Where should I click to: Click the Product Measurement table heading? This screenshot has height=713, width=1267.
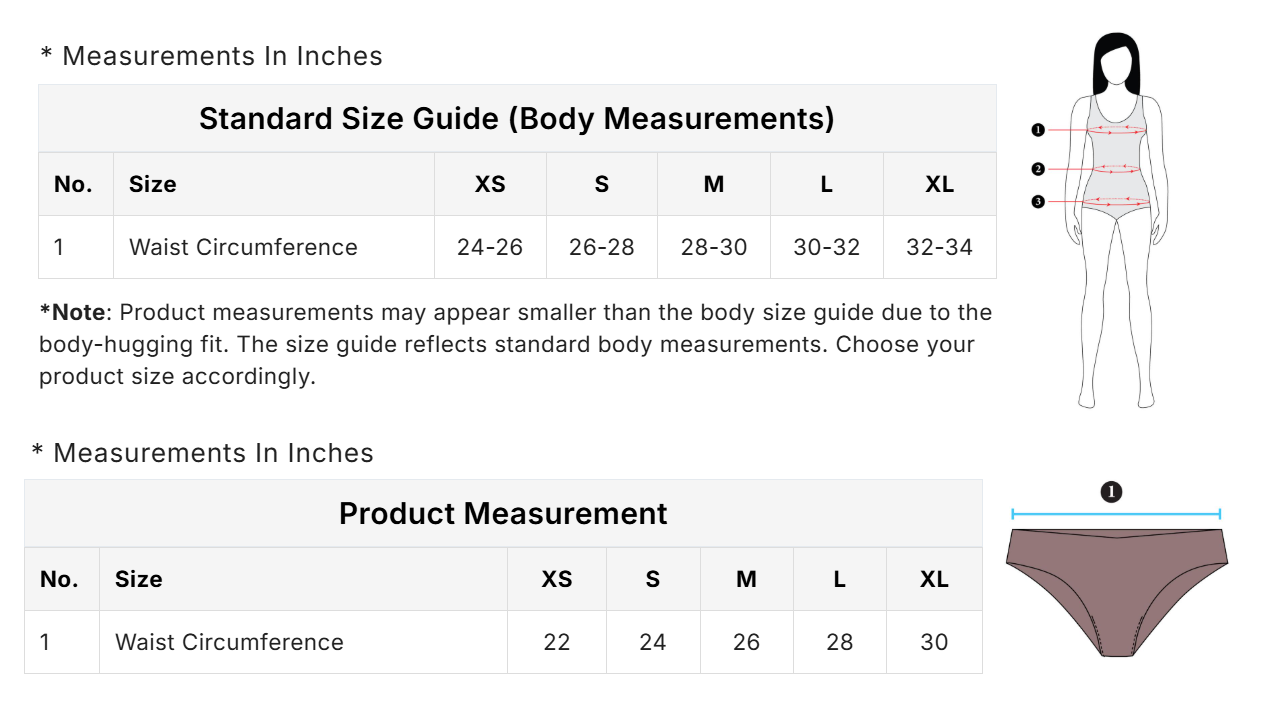coord(503,513)
